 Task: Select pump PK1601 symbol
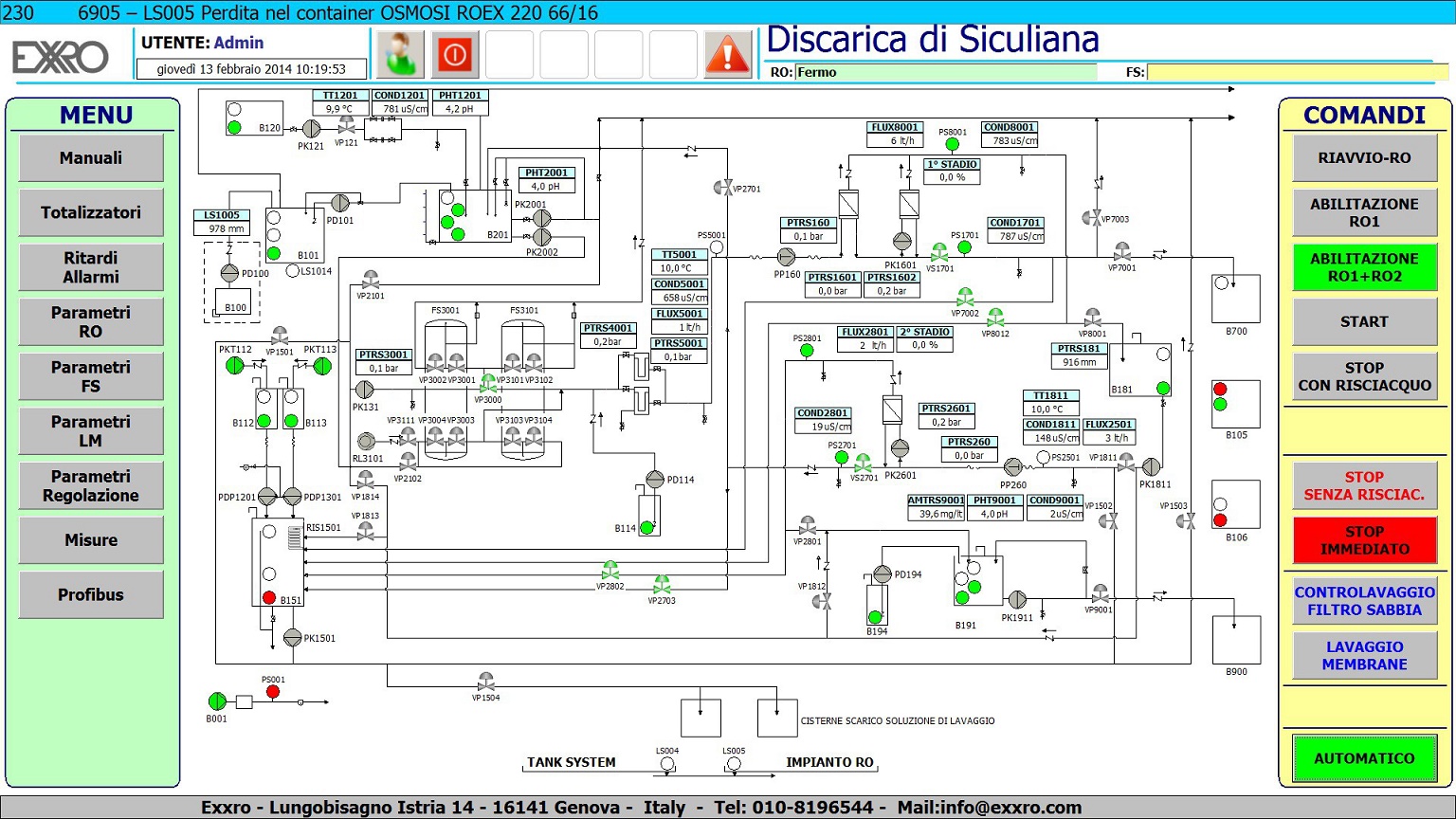point(901,241)
